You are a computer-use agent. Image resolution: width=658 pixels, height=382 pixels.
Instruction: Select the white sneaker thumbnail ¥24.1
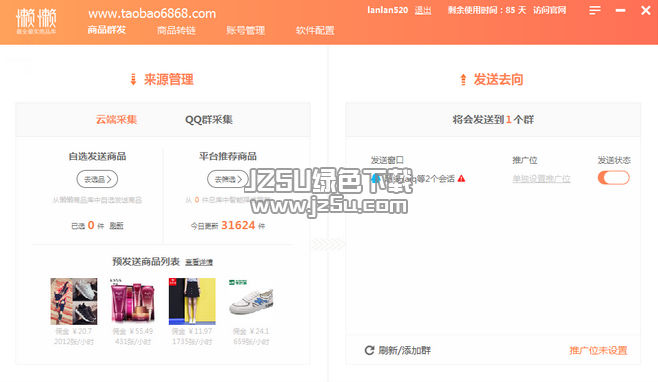tap(251, 301)
